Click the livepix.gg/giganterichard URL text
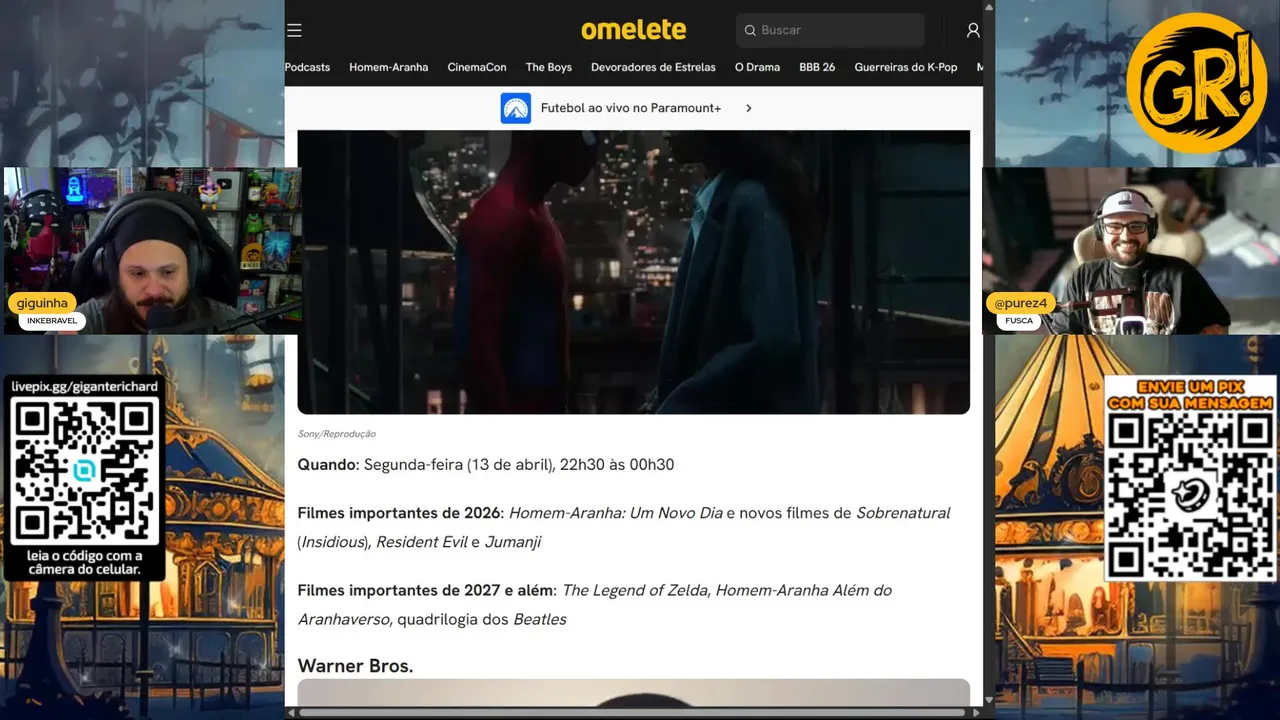The width and height of the screenshot is (1280, 720). [85, 386]
